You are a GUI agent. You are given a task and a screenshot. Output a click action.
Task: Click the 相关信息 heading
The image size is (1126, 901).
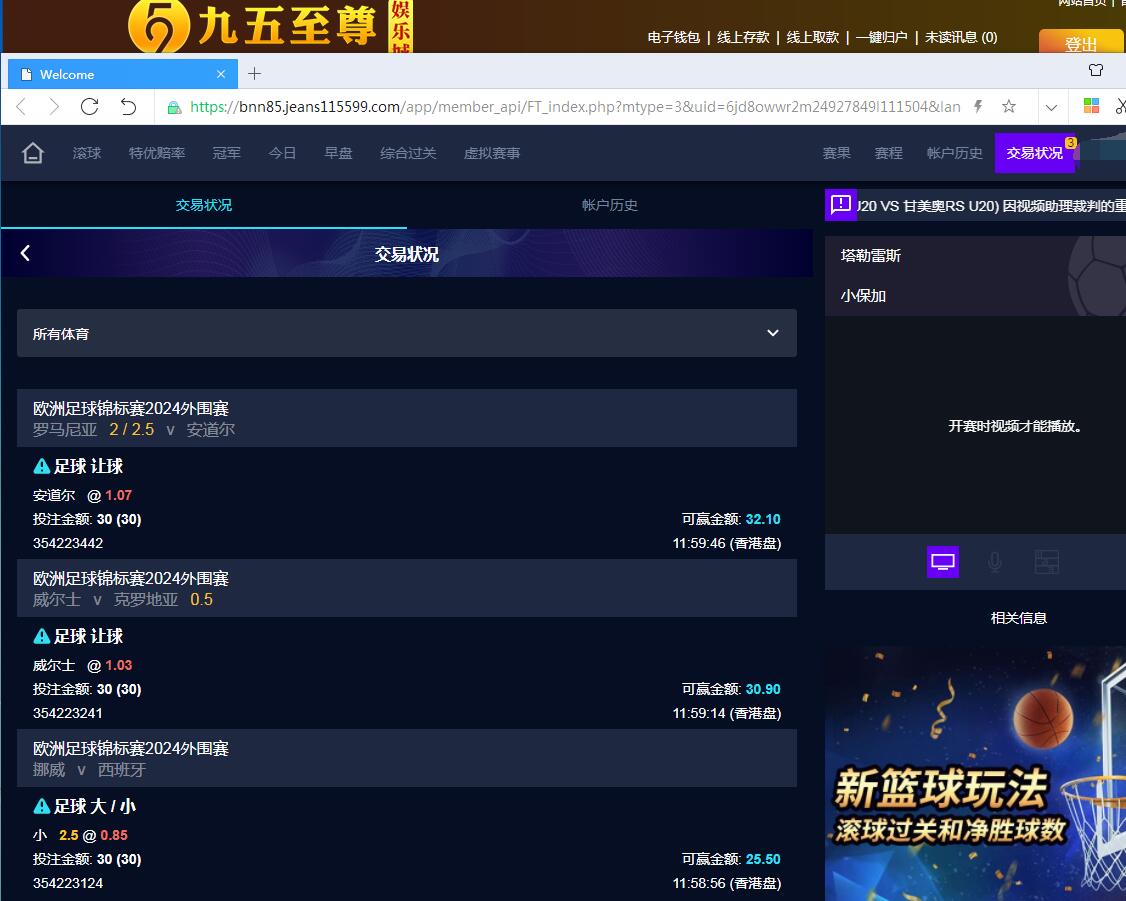(x=1018, y=618)
